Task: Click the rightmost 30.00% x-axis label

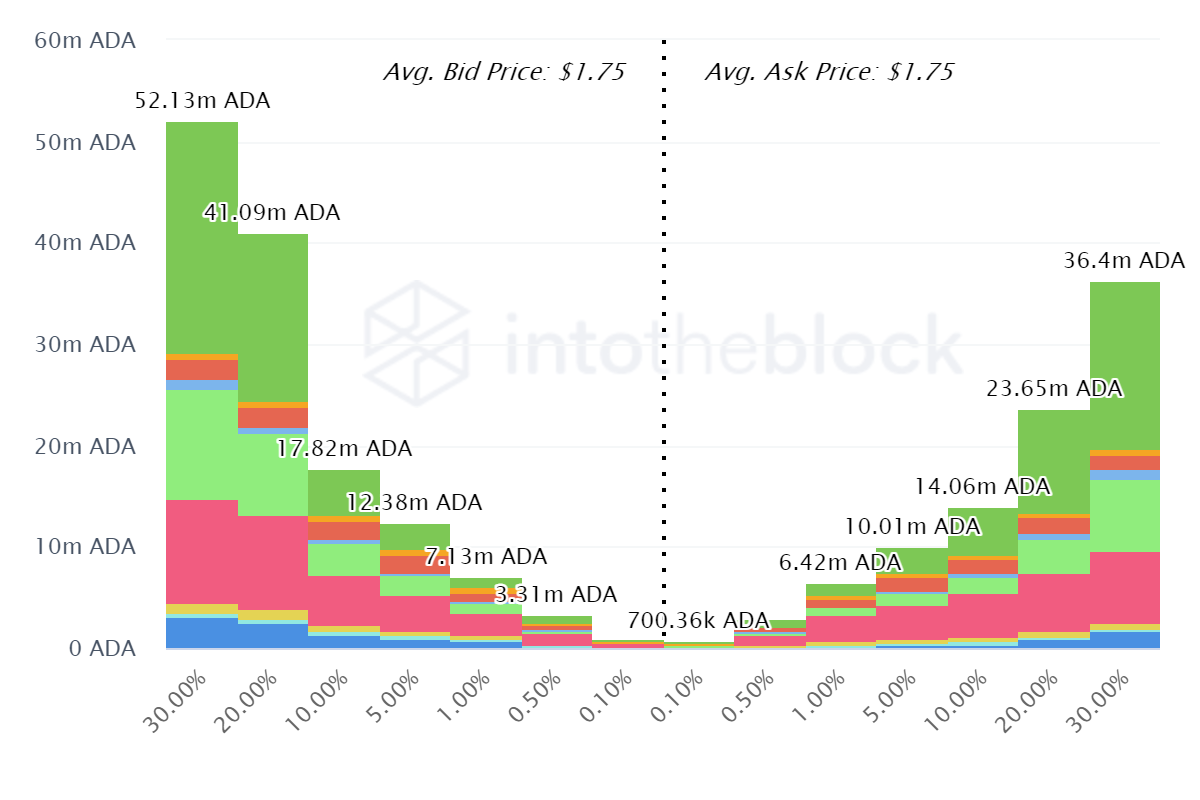Action: (1096, 702)
